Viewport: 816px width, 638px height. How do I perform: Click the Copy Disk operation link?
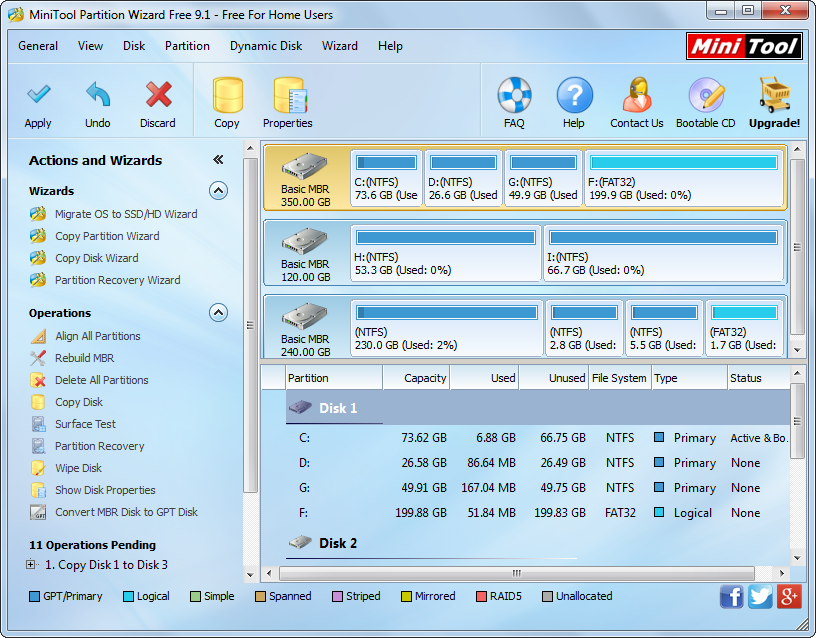pos(79,402)
